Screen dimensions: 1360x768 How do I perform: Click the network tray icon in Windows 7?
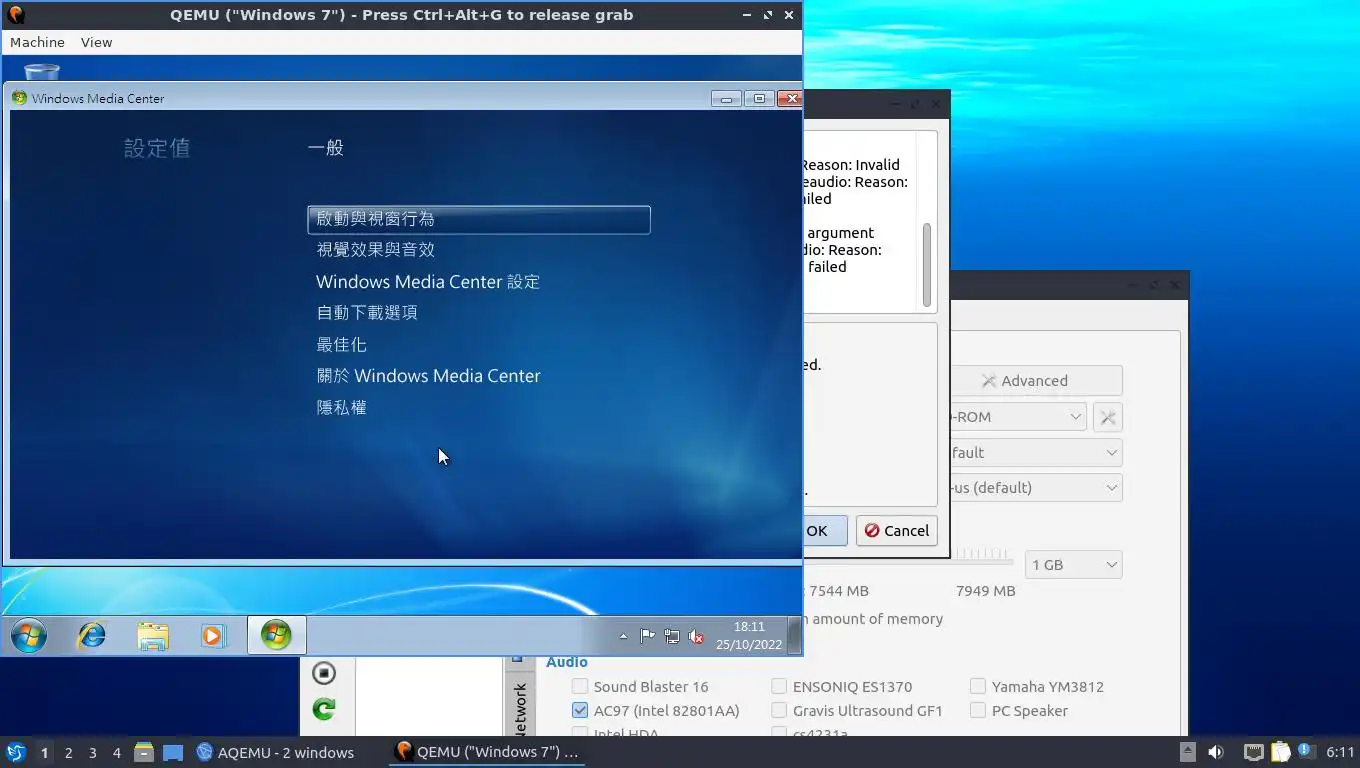672,636
